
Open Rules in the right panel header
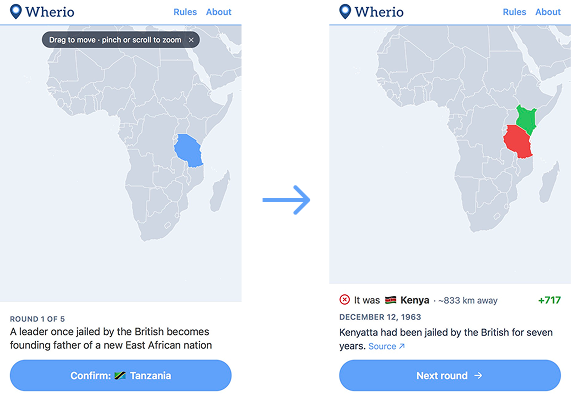click(x=514, y=12)
